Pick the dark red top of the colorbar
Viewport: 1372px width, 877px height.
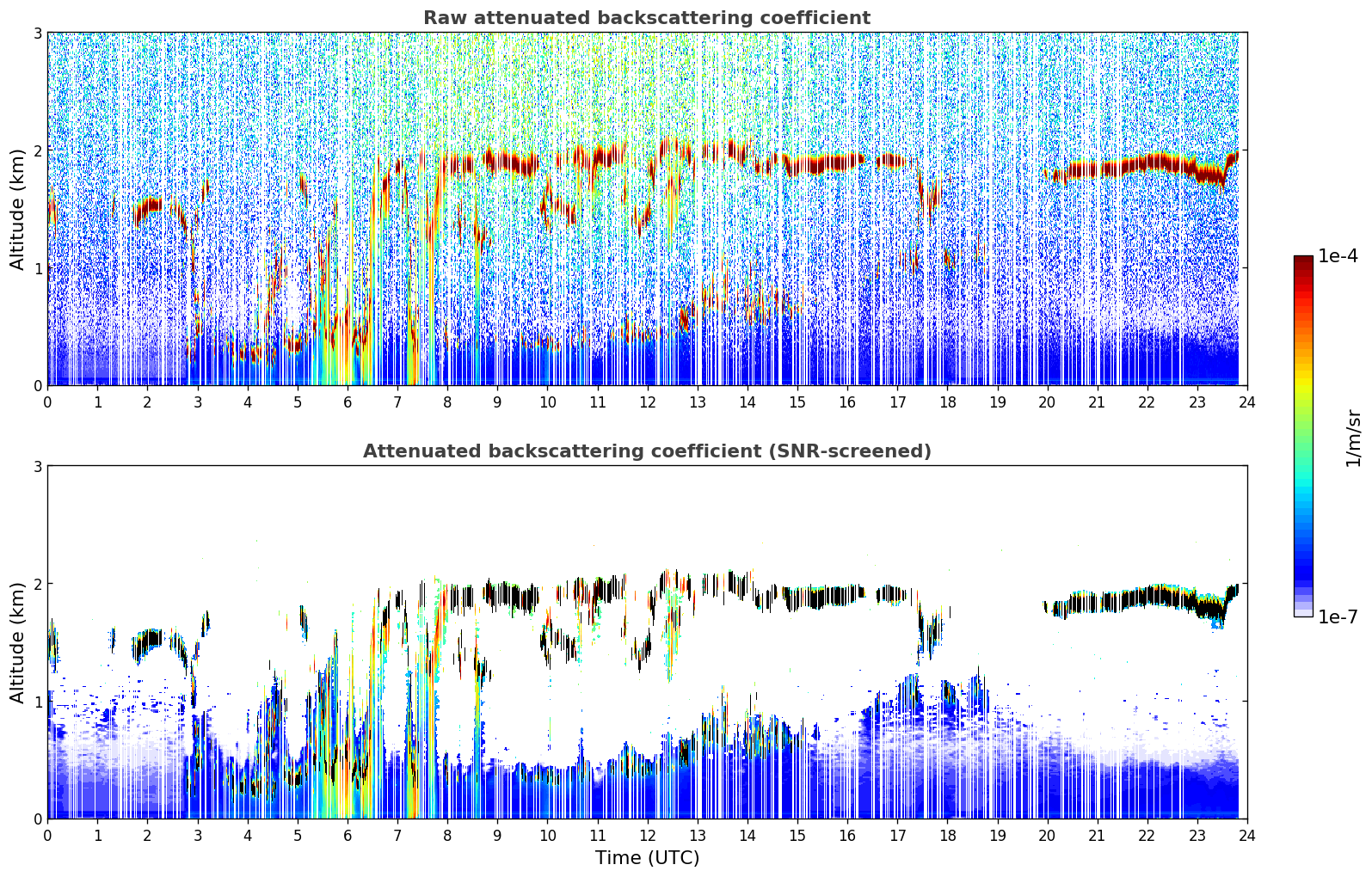(1303, 261)
